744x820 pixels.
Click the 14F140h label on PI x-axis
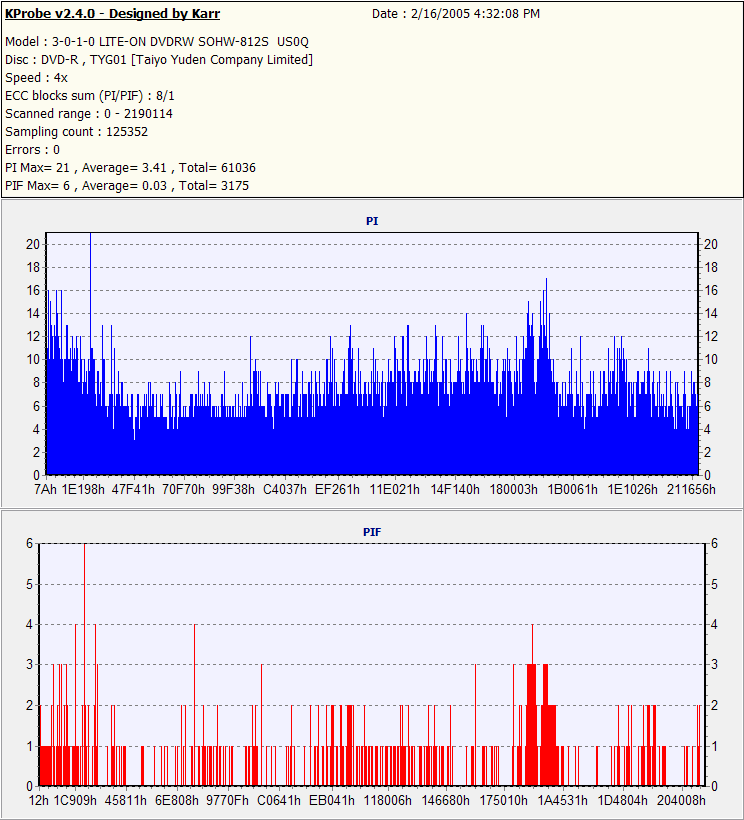click(455, 489)
